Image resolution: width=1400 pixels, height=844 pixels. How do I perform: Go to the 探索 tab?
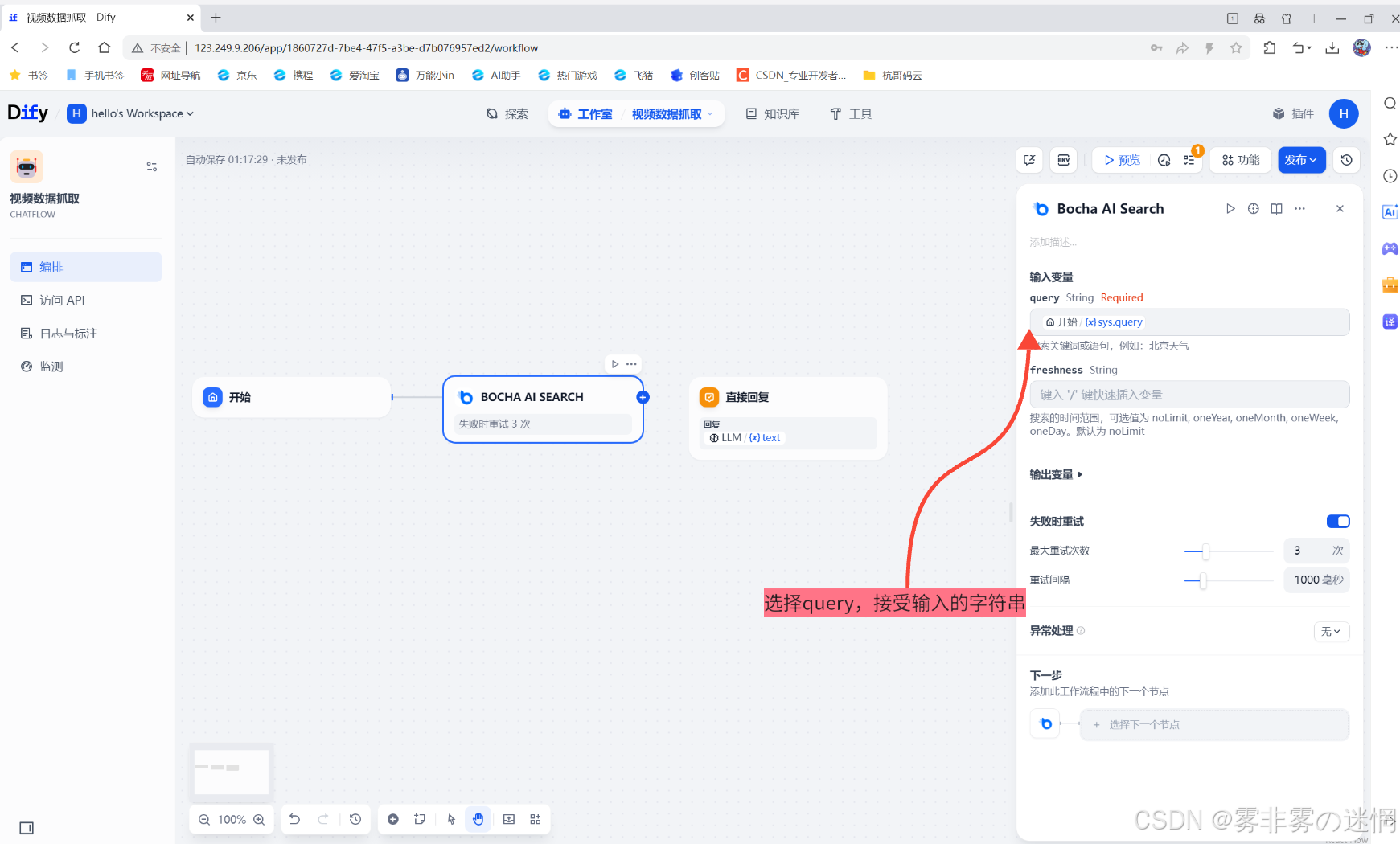507,114
